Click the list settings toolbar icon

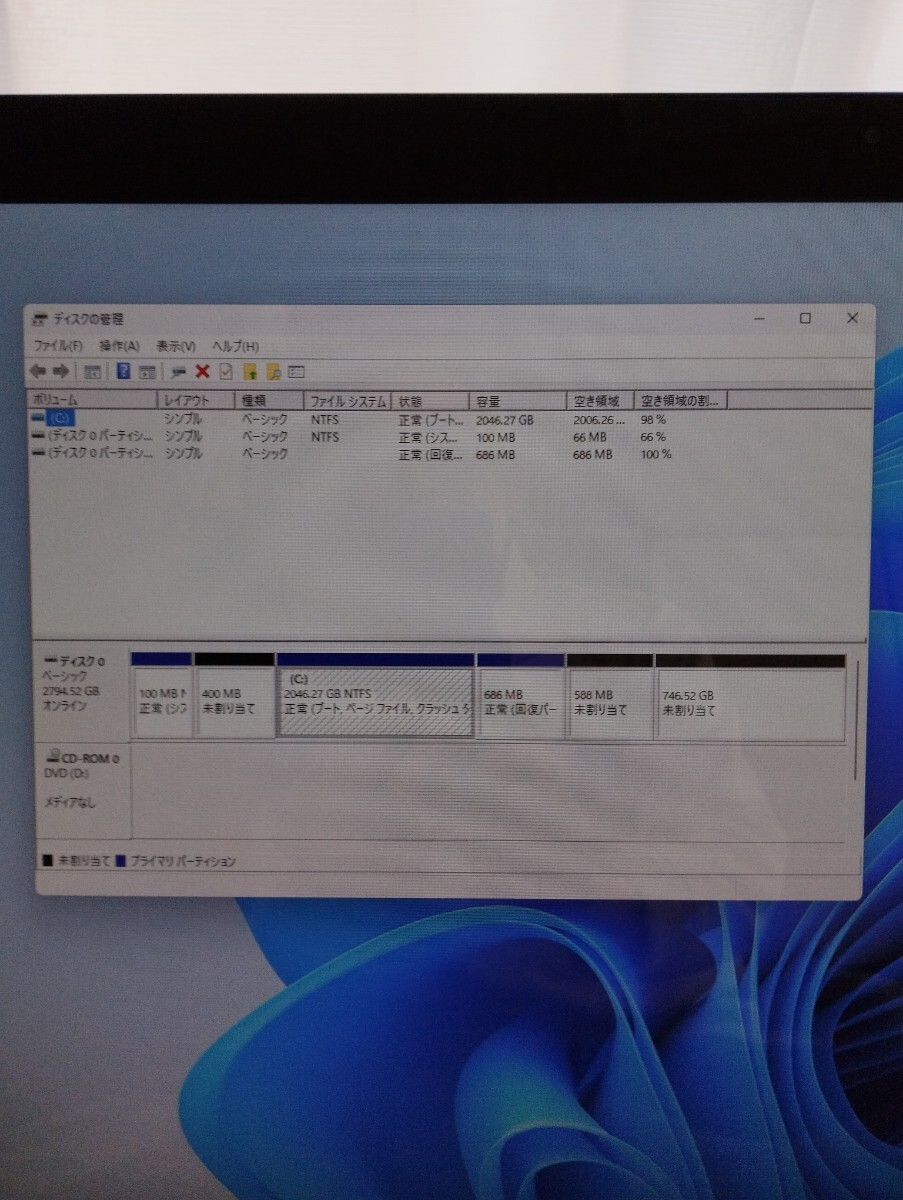click(x=296, y=371)
